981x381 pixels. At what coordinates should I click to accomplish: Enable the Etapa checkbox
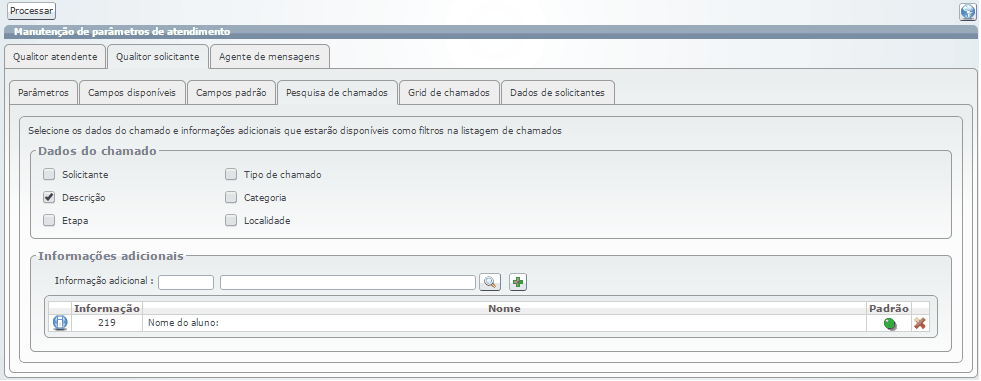pyautogui.click(x=49, y=220)
